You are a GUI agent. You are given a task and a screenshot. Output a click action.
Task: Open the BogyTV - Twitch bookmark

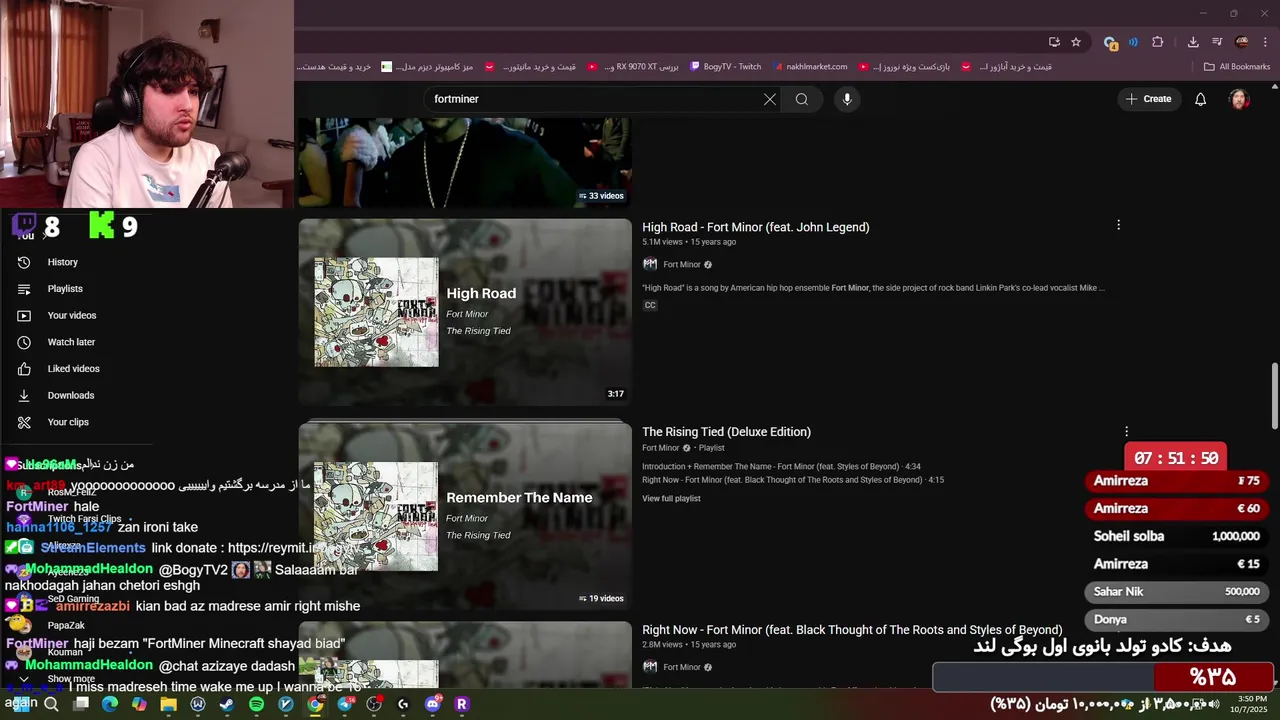[x=725, y=67]
